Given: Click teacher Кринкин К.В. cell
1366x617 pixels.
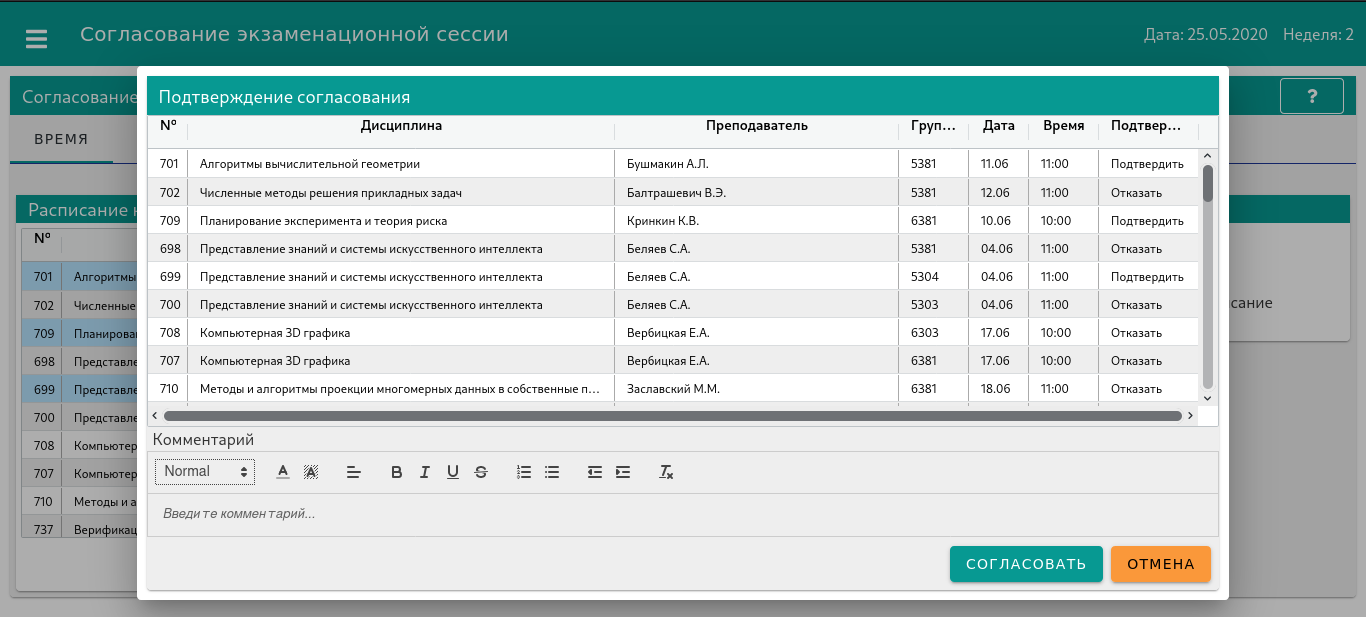Looking at the screenshot, I should click(757, 220).
